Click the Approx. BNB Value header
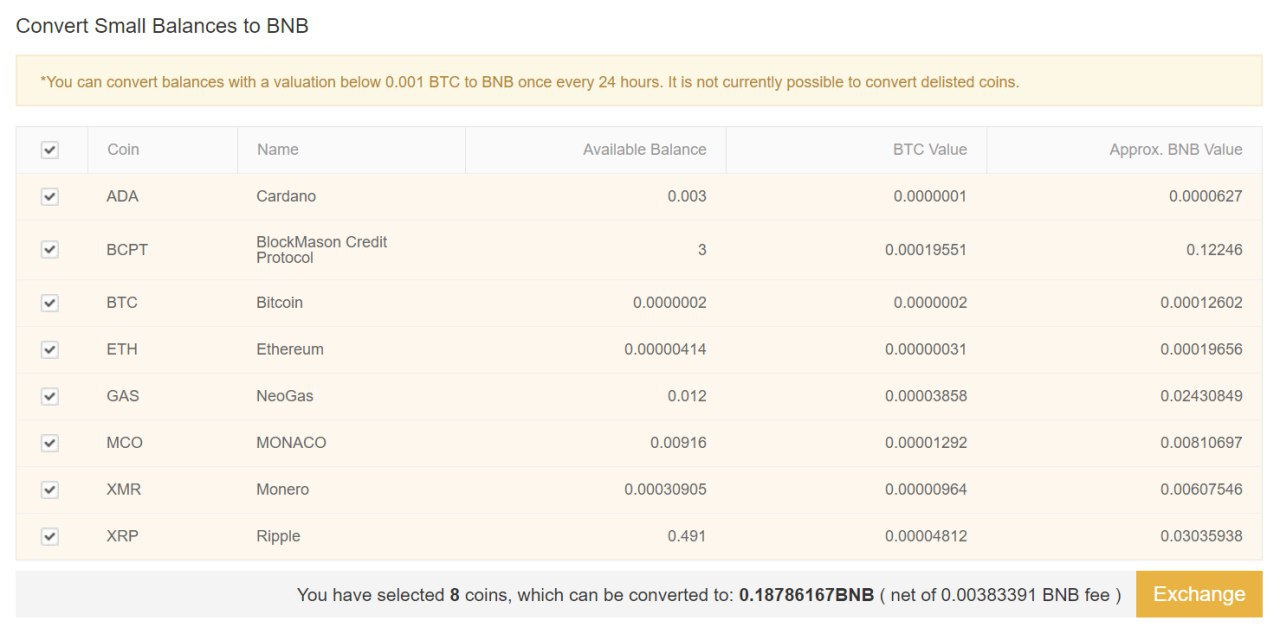 (1175, 150)
